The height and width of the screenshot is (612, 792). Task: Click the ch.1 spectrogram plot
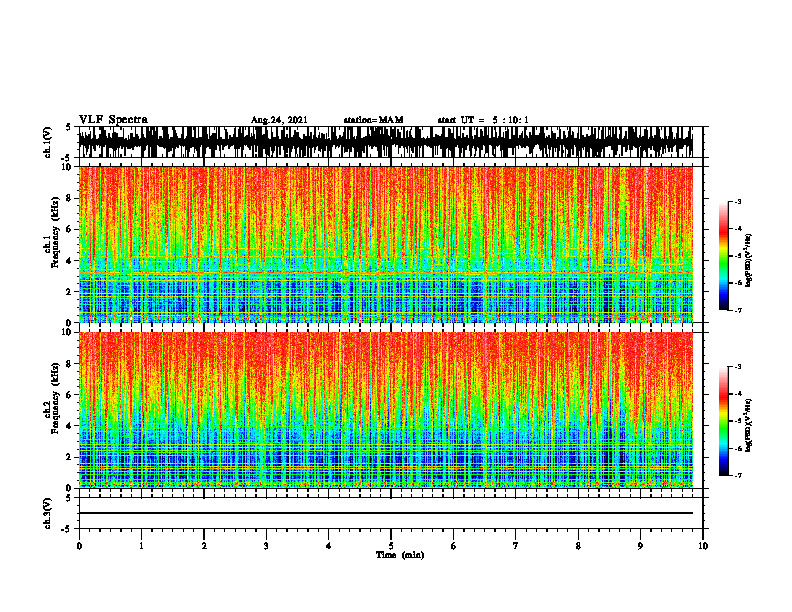(x=386, y=244)
